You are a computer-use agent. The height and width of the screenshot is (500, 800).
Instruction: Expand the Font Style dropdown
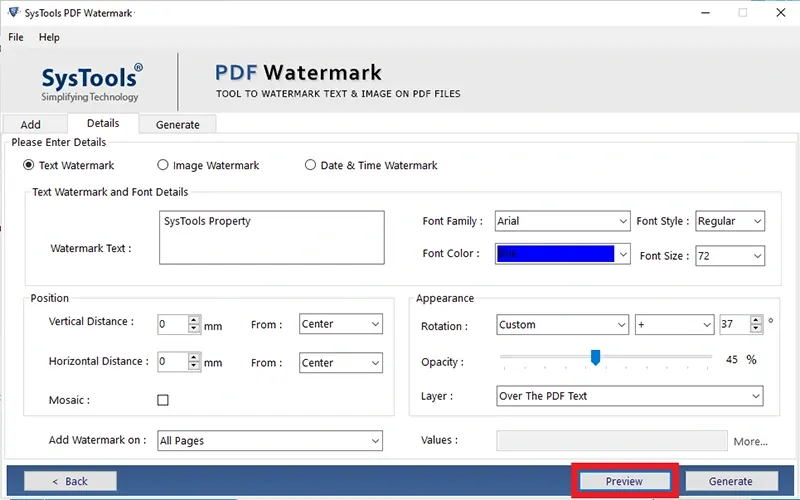pos(730,221)
